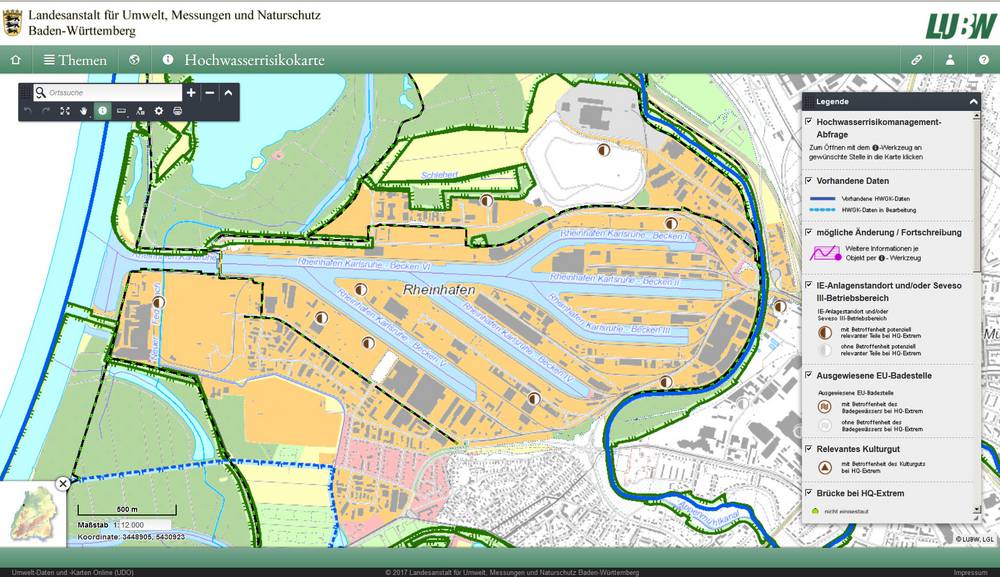Screen dimensions: 1000x577
Task: Open the Themen menu
Action: (74, 60)
